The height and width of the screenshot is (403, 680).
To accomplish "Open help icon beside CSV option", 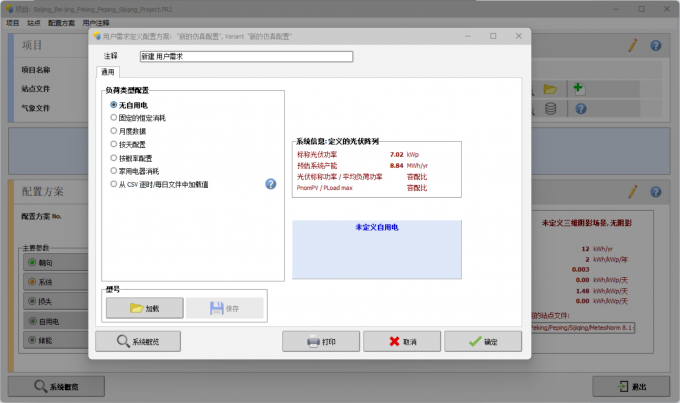I will (x=271, y=184).
